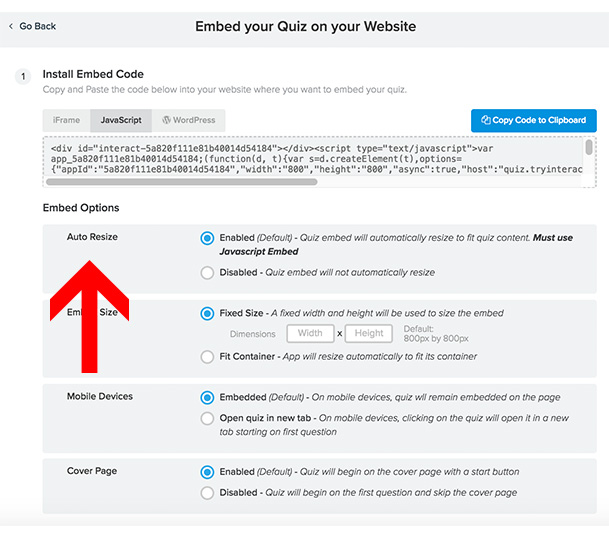Viewport: 609px width, 538px height.
Task: Choose Fixed Size embed option
Action: point(207,313)
